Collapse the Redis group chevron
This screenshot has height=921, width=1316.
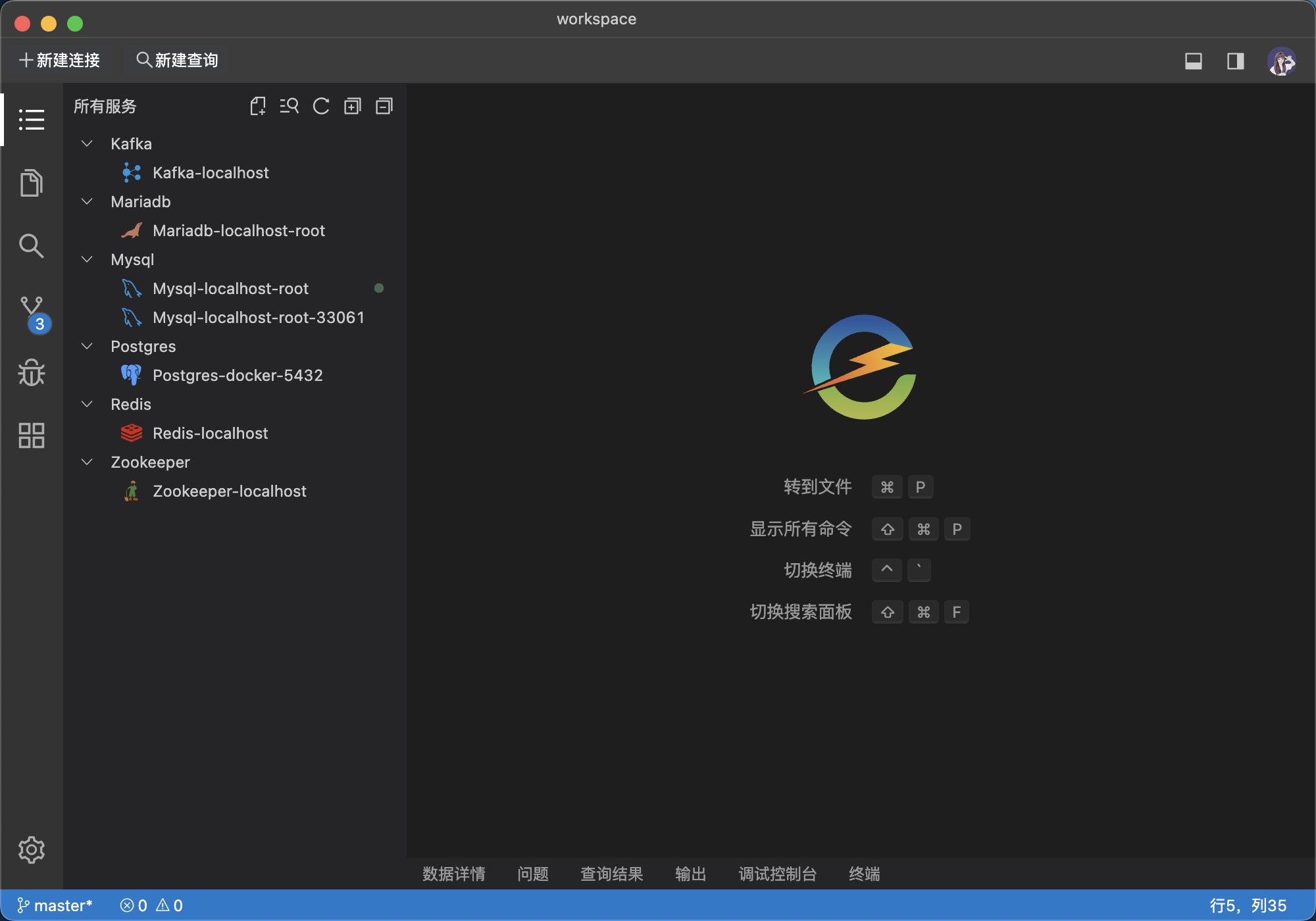pos(87,404)
